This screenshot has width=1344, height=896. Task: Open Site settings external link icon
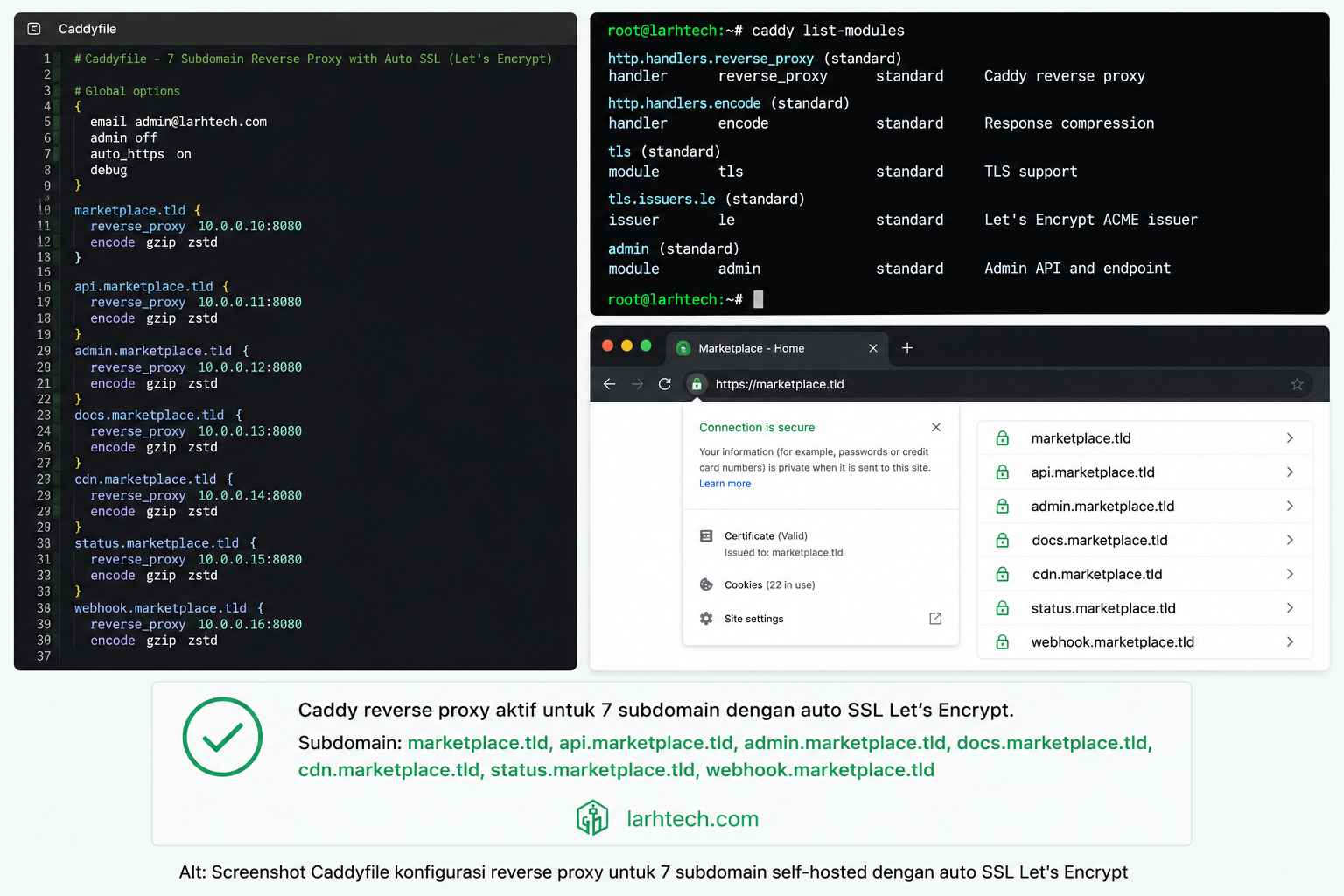tap(935, 619)
